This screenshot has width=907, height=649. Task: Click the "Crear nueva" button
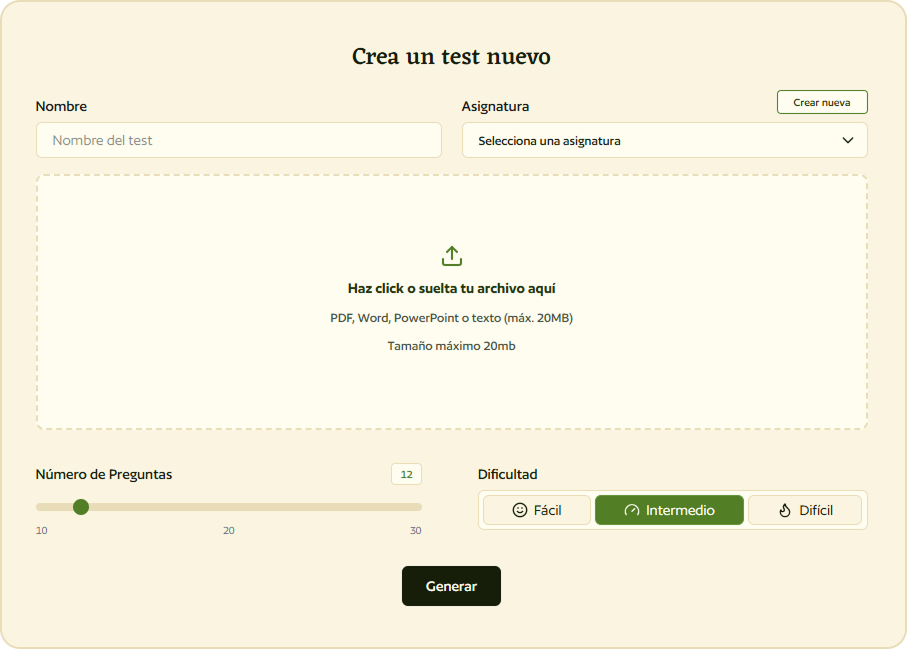(821, 101)
